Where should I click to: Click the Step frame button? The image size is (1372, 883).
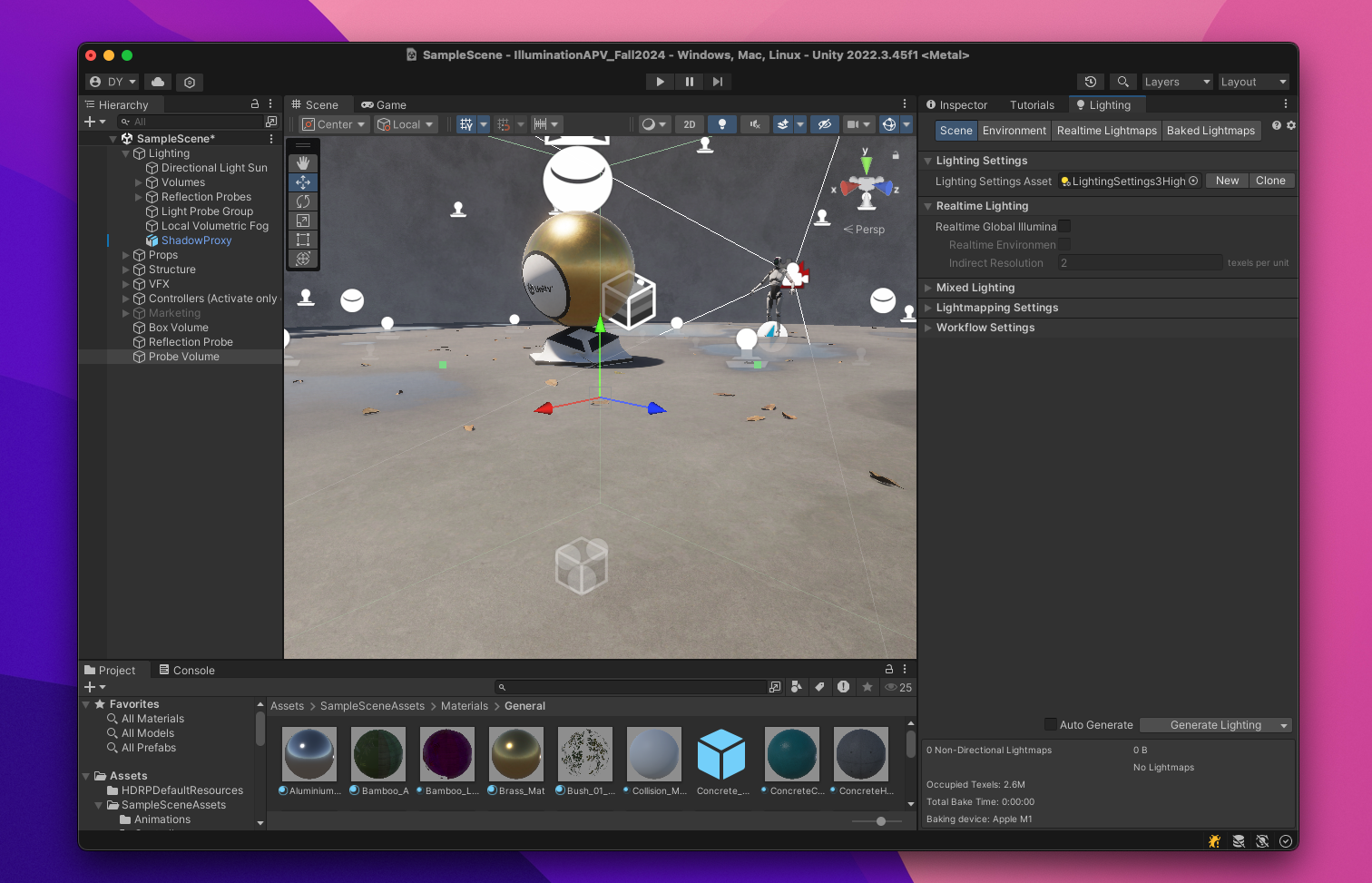(718, 82)
